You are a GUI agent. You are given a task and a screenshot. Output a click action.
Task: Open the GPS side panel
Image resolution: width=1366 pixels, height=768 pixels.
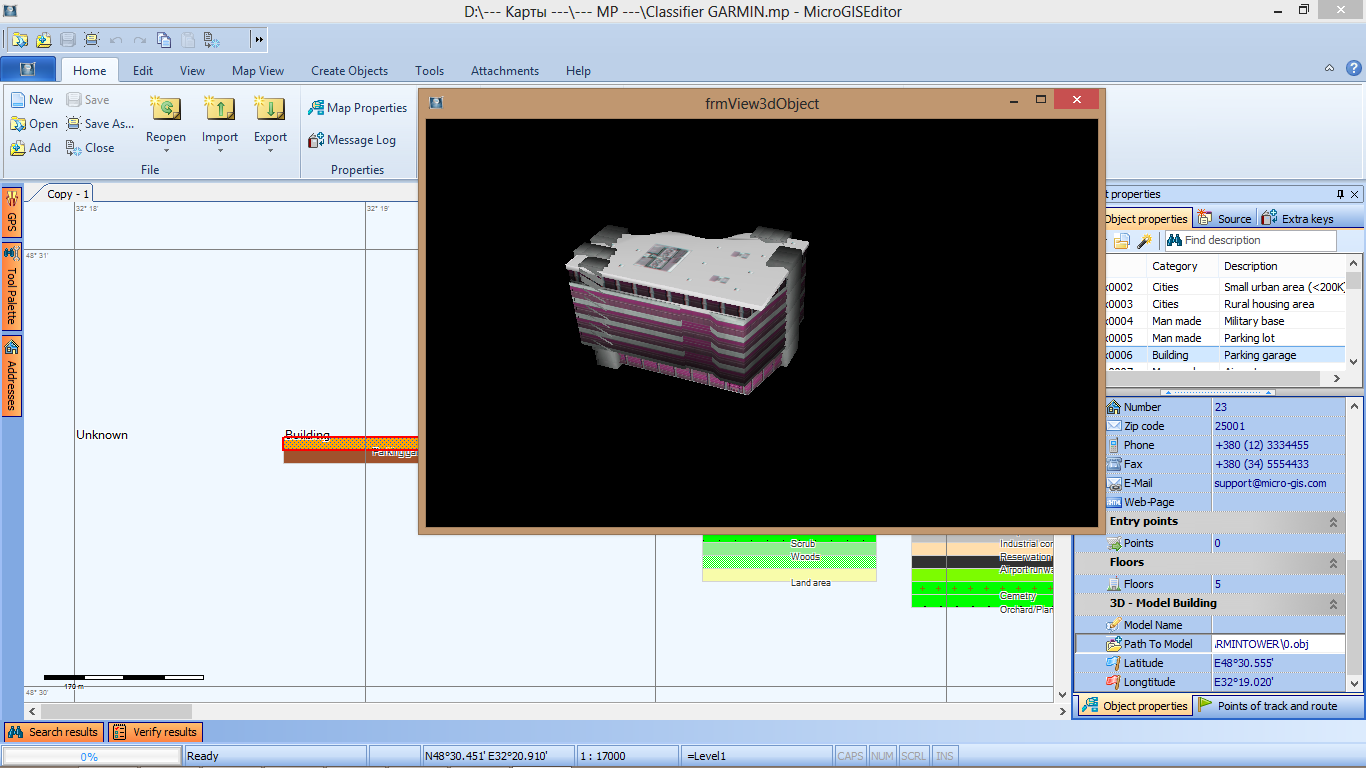tap(12, 212)
